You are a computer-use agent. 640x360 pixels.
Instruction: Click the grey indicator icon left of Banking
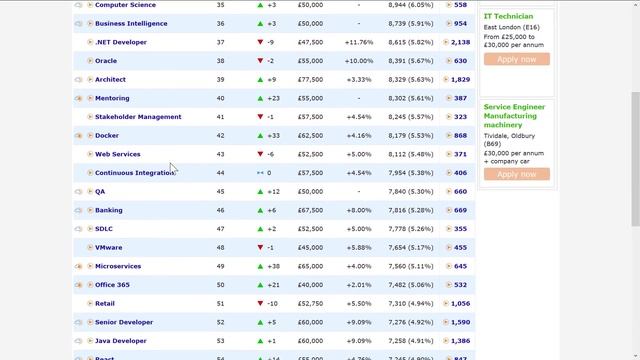point(78,210)
